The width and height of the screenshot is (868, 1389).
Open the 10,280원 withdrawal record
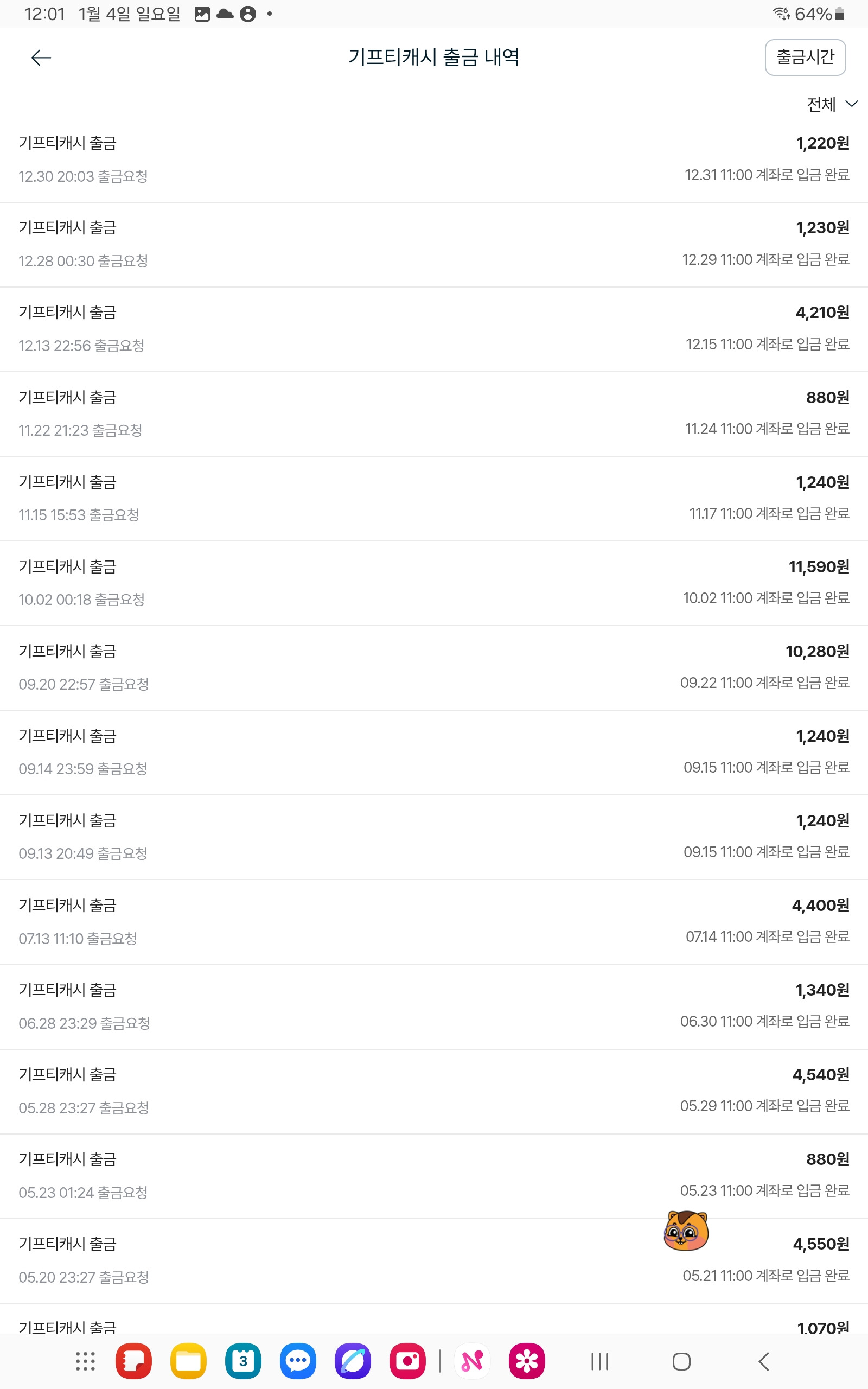[434, 668]
